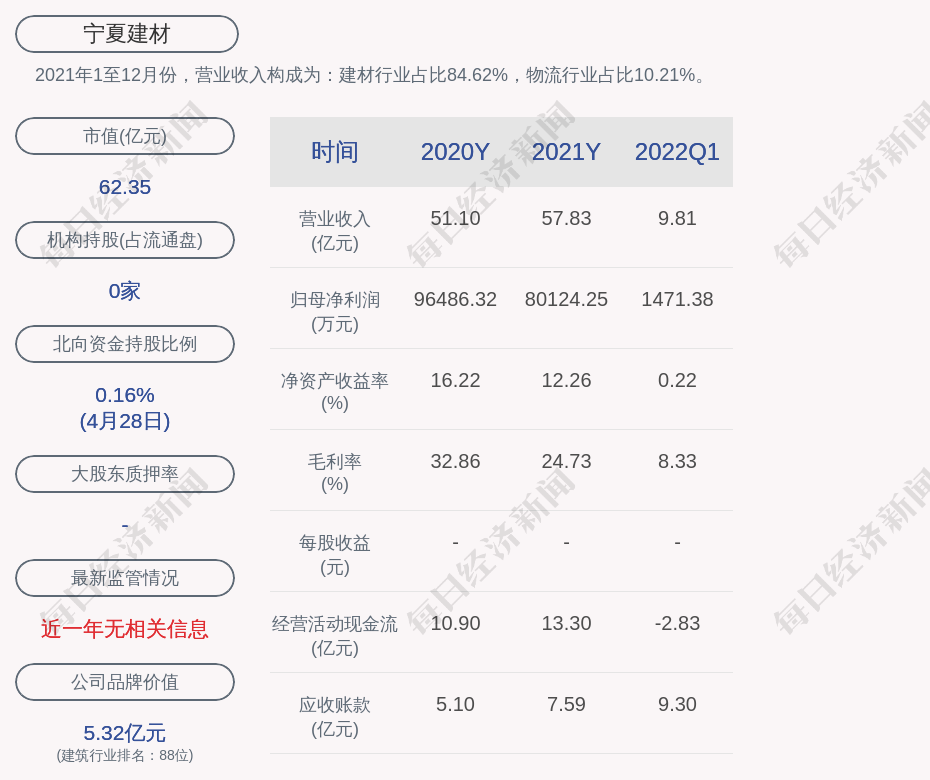
Task: Select net profit value 1471.38
Action: pos(677,299)
